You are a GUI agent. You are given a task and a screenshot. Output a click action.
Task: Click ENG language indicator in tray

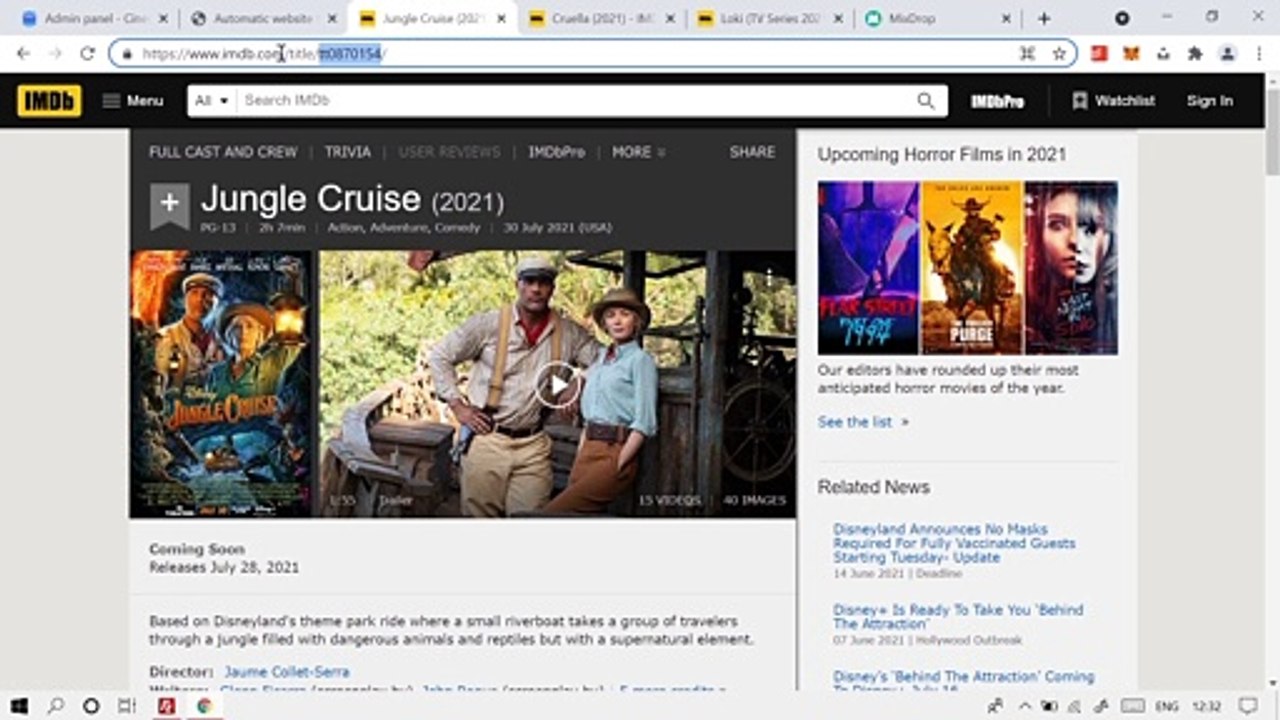coord(1166,706)
